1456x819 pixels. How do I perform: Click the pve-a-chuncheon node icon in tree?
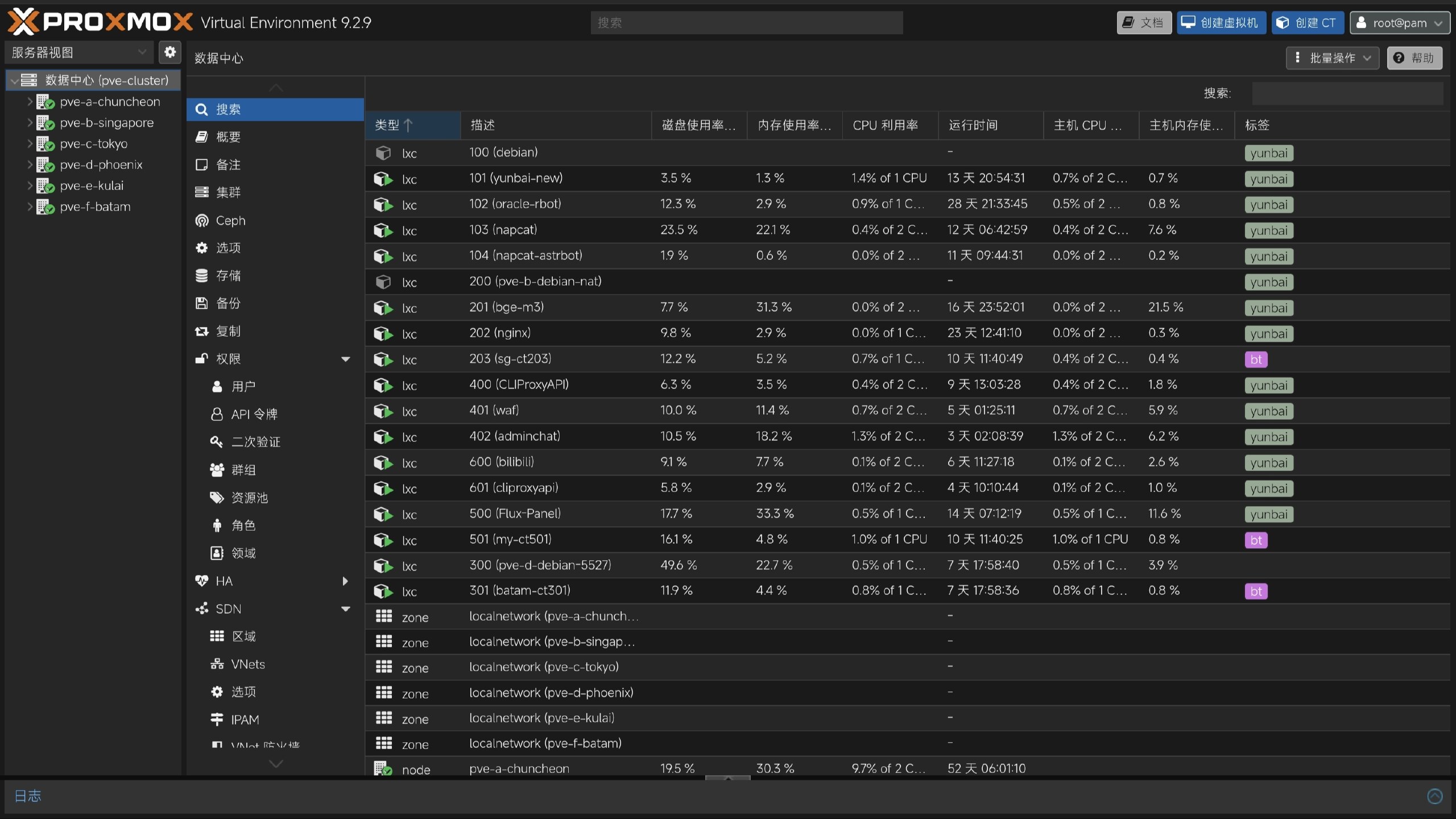pyautogui.click(x=45, y=102)
